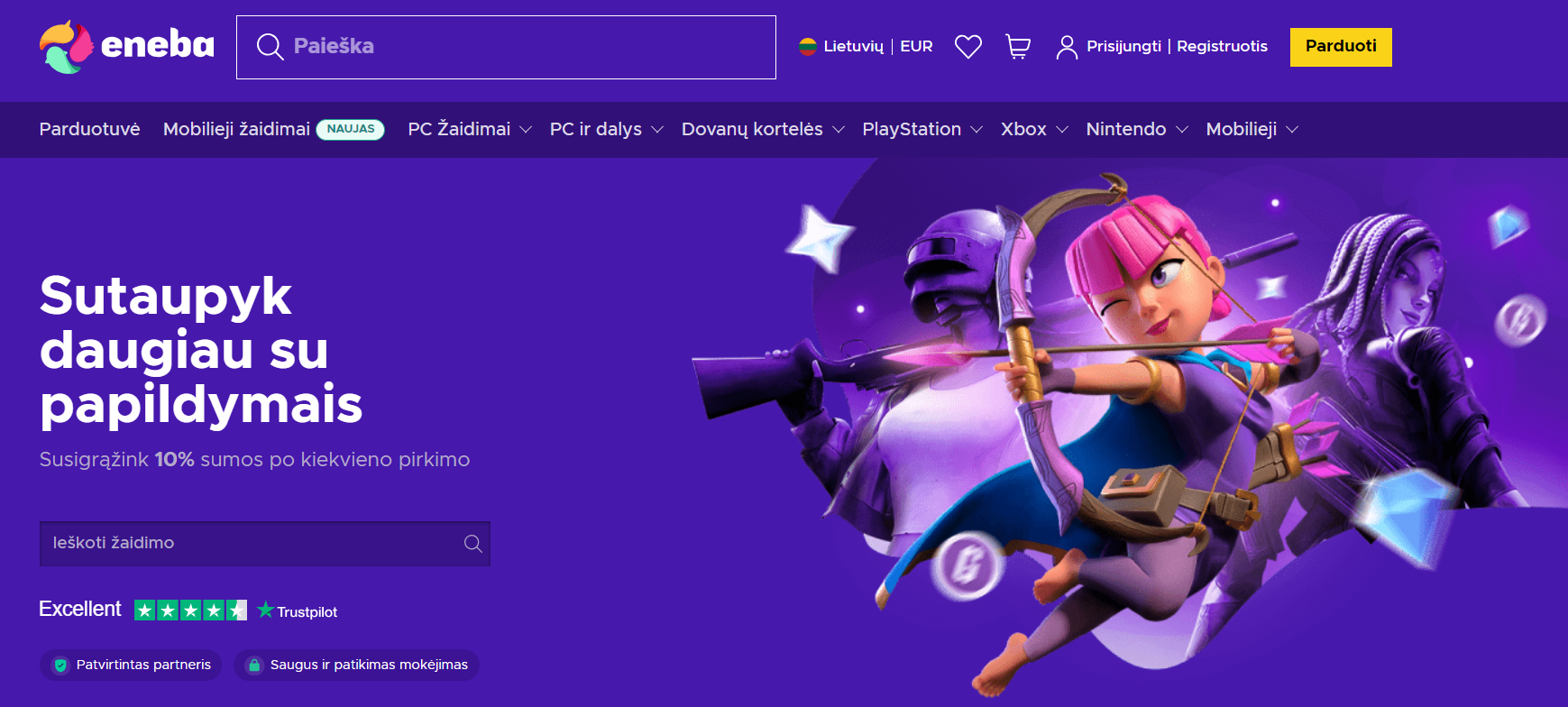Open Mobilieji žaidimai new section
The image size is (1568, 707).
click(x=236, y=130)
